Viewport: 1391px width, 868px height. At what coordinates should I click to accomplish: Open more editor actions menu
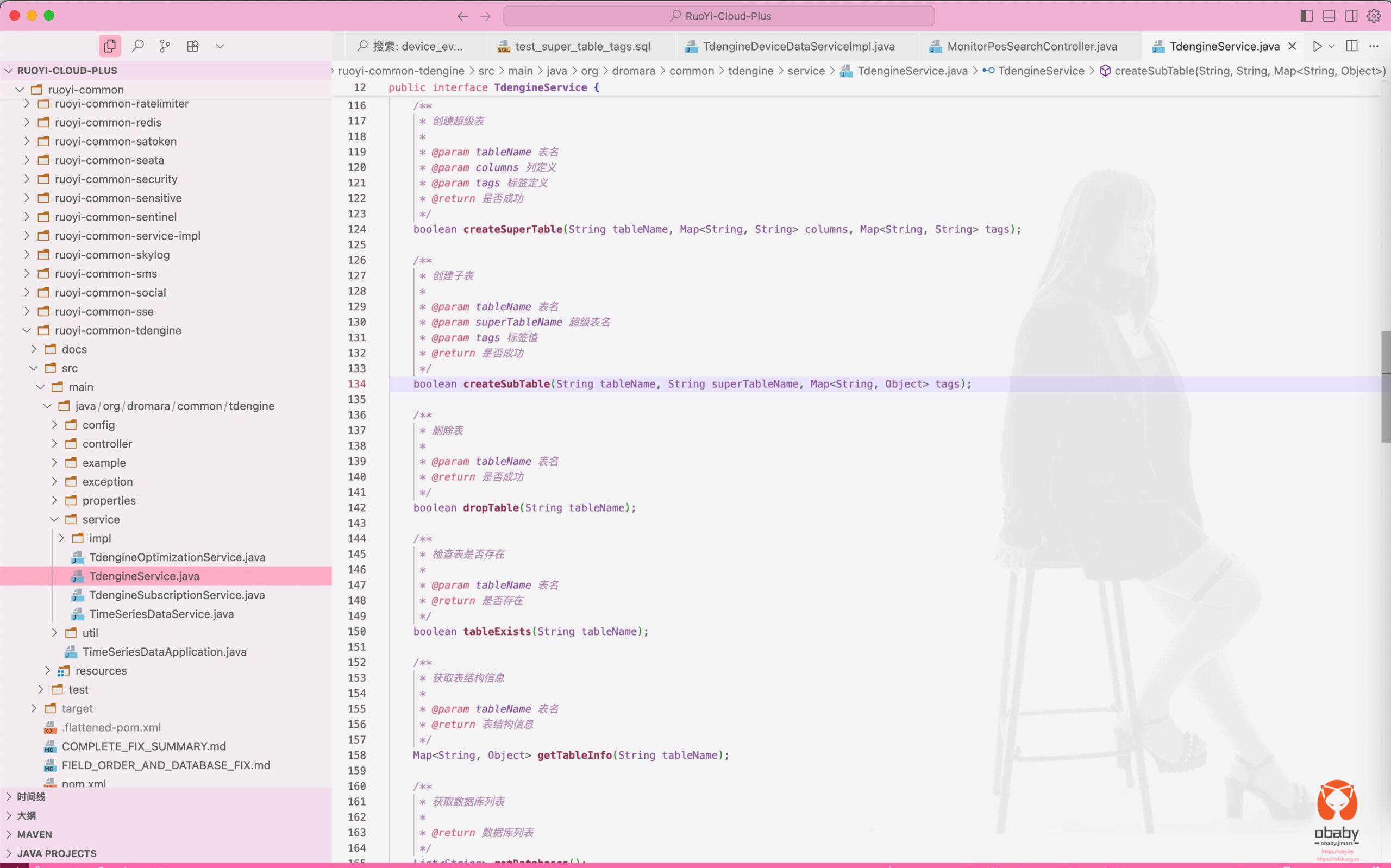[x=1374, y=46]
